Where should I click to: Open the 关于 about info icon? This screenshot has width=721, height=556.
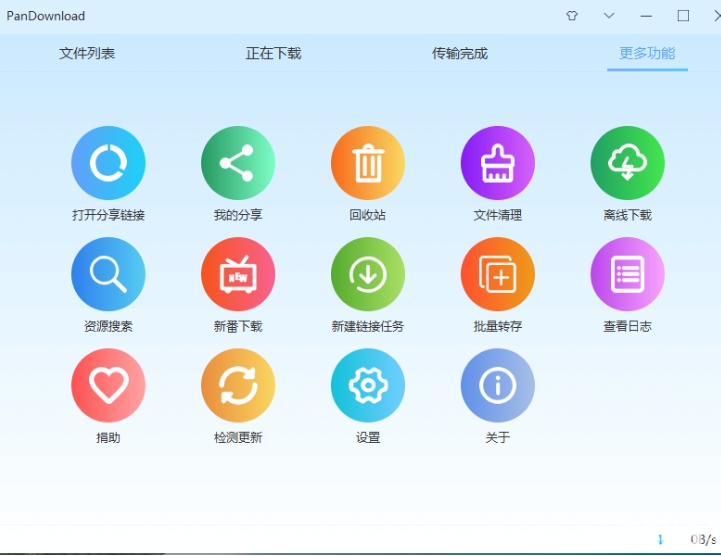pos(498,385)
